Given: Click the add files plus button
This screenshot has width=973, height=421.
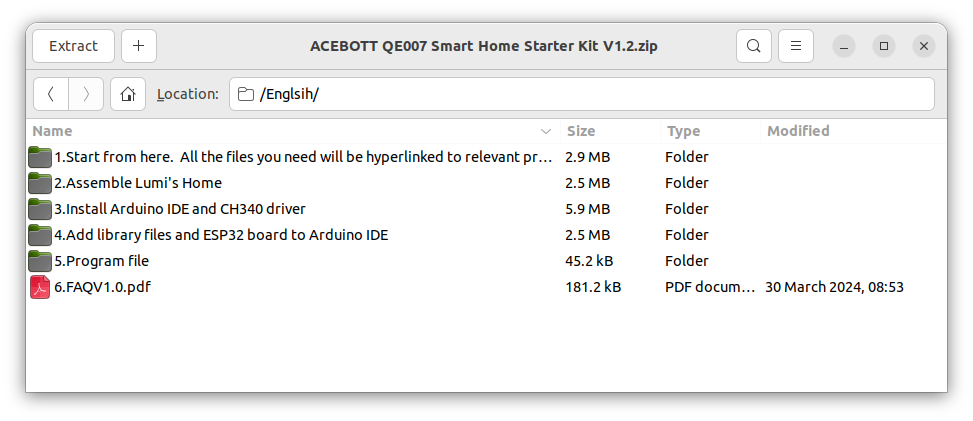Looking at the screenshot, I should 139,46.
